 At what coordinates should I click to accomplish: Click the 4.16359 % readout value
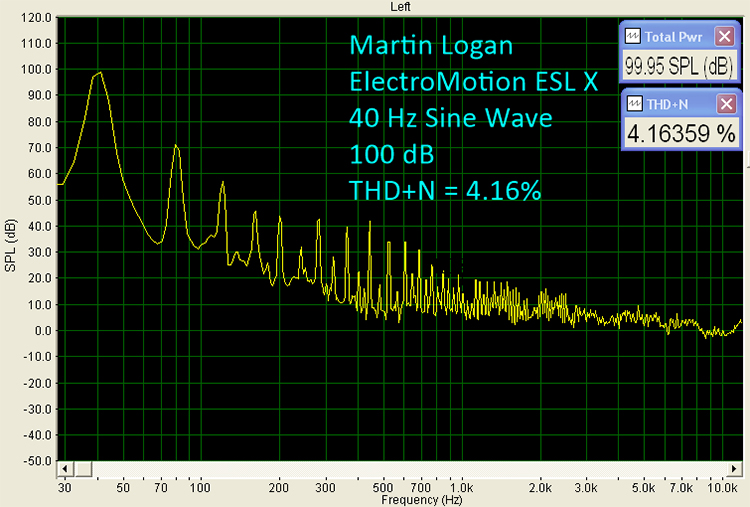680,133
